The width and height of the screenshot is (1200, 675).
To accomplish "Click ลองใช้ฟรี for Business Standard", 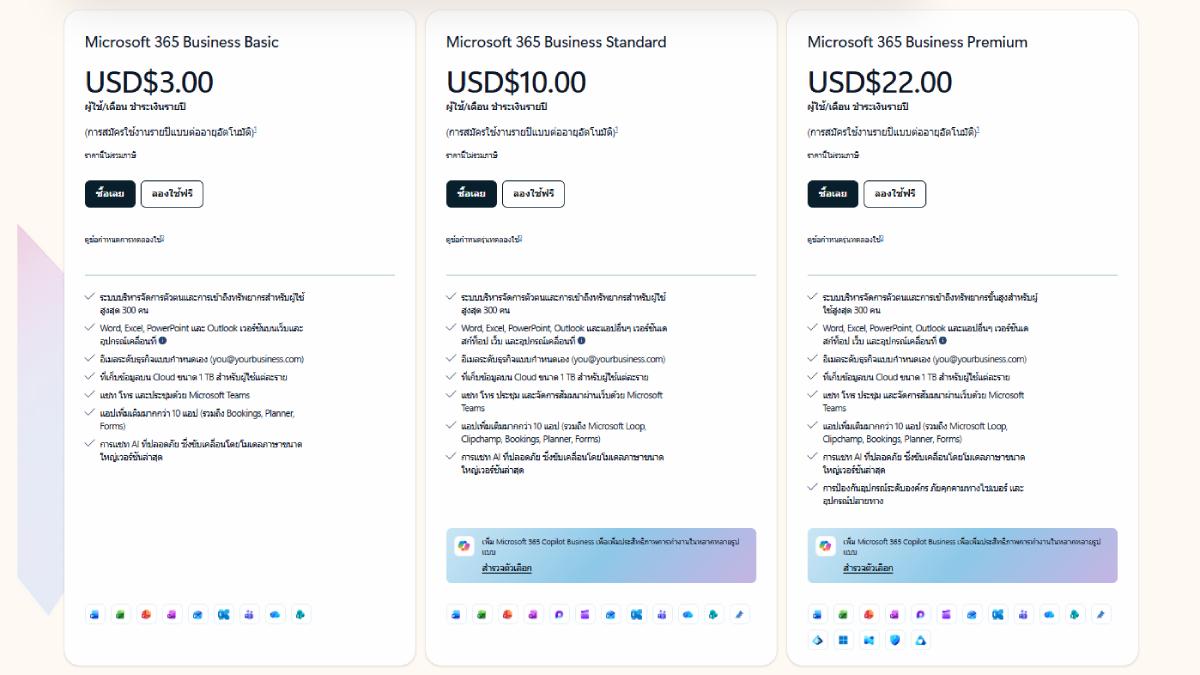I will click(x=533, y=194).
